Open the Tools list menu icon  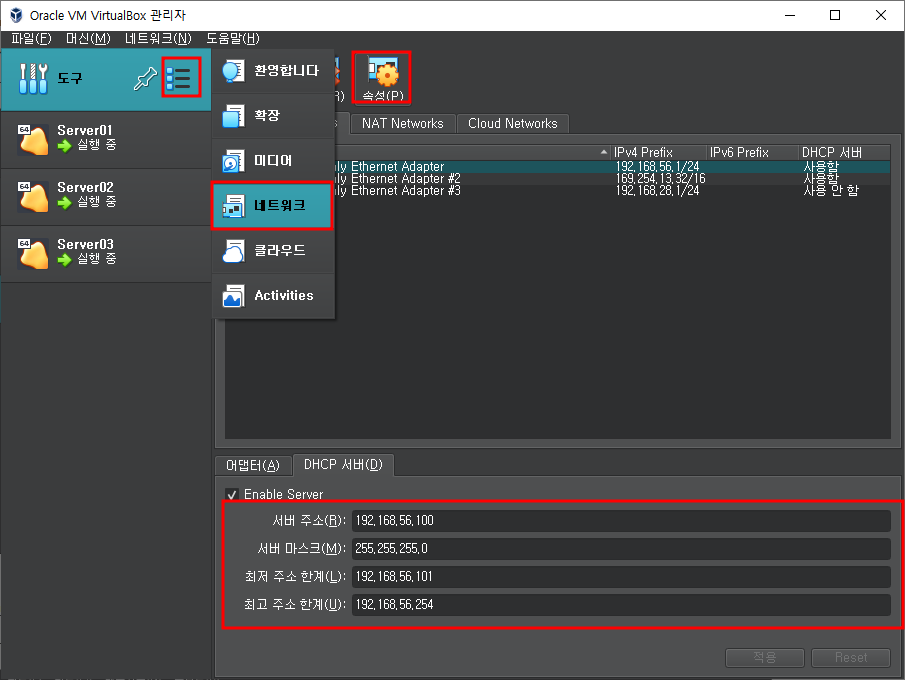click(x=178, y=78)
